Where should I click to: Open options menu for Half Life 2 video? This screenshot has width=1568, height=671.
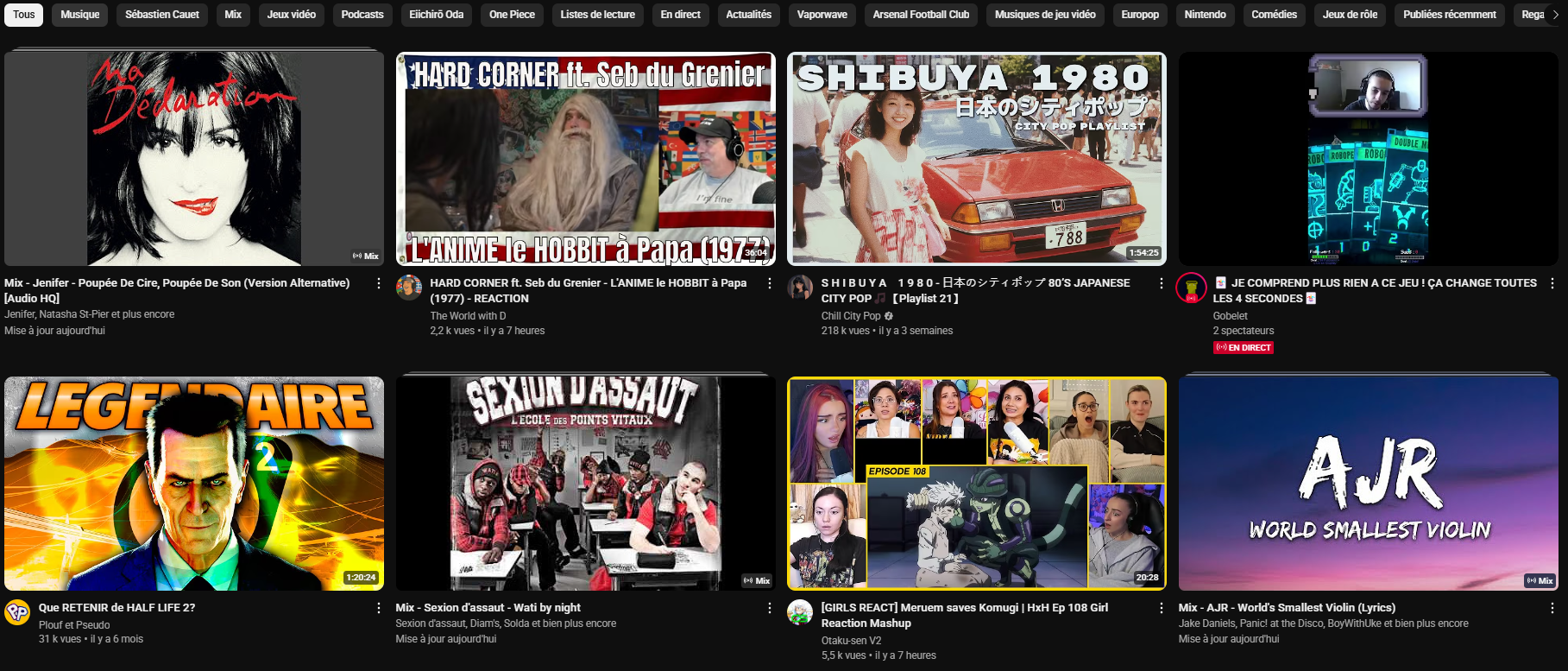[x=378, y=608]
